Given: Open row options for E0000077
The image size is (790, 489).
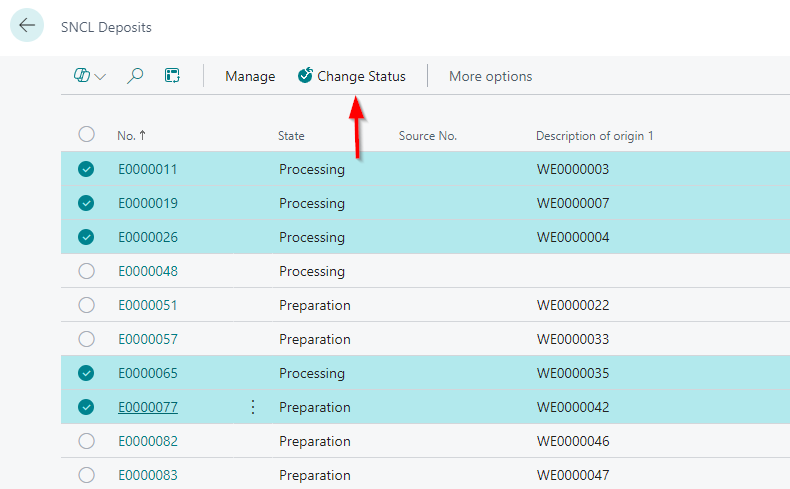Looking at the screenshot, I should [252, 407].
